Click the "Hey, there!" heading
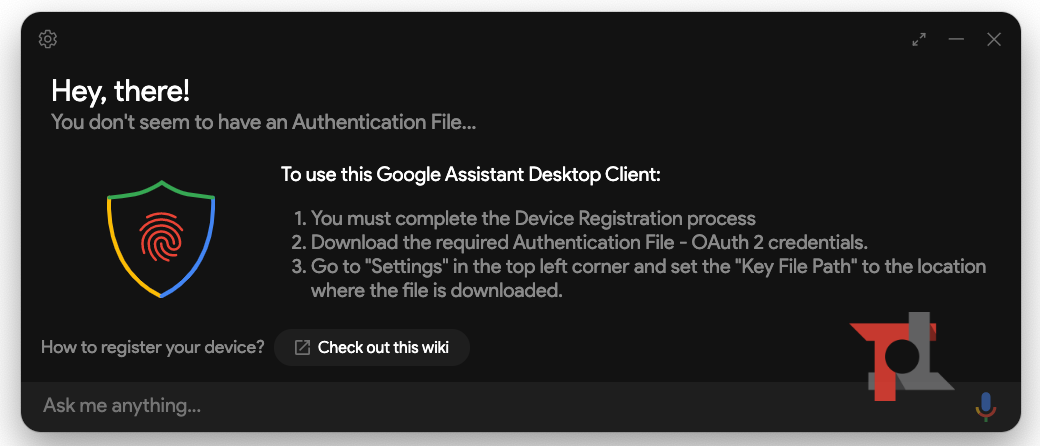Viewport: 1040px width, 446px height. (x=120, y=92)
